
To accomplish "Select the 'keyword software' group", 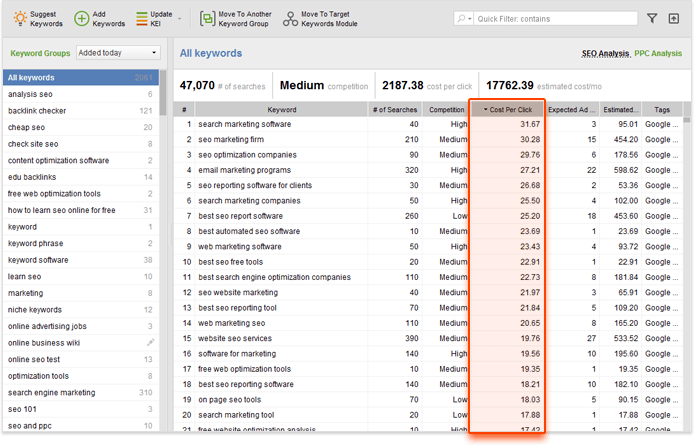I will click(81, 260).
